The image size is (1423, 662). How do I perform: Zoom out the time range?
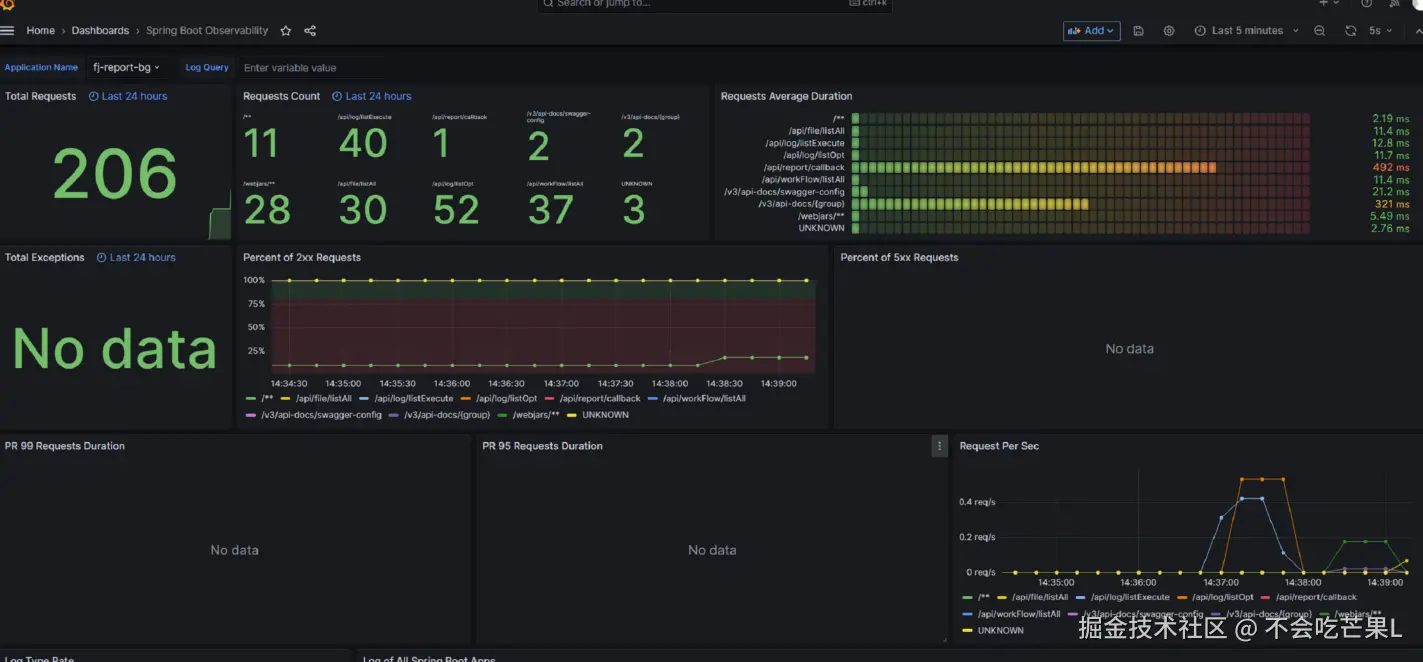[x=1320, y=31]
